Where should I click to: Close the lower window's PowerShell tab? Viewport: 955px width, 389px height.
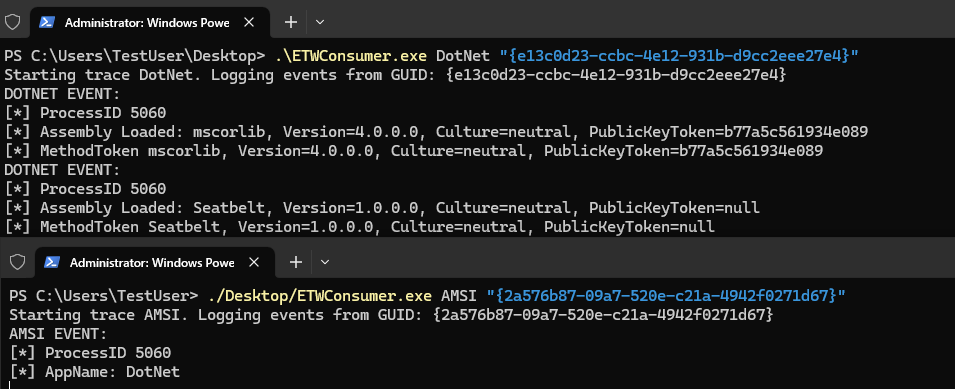click(x=253, y=262)
